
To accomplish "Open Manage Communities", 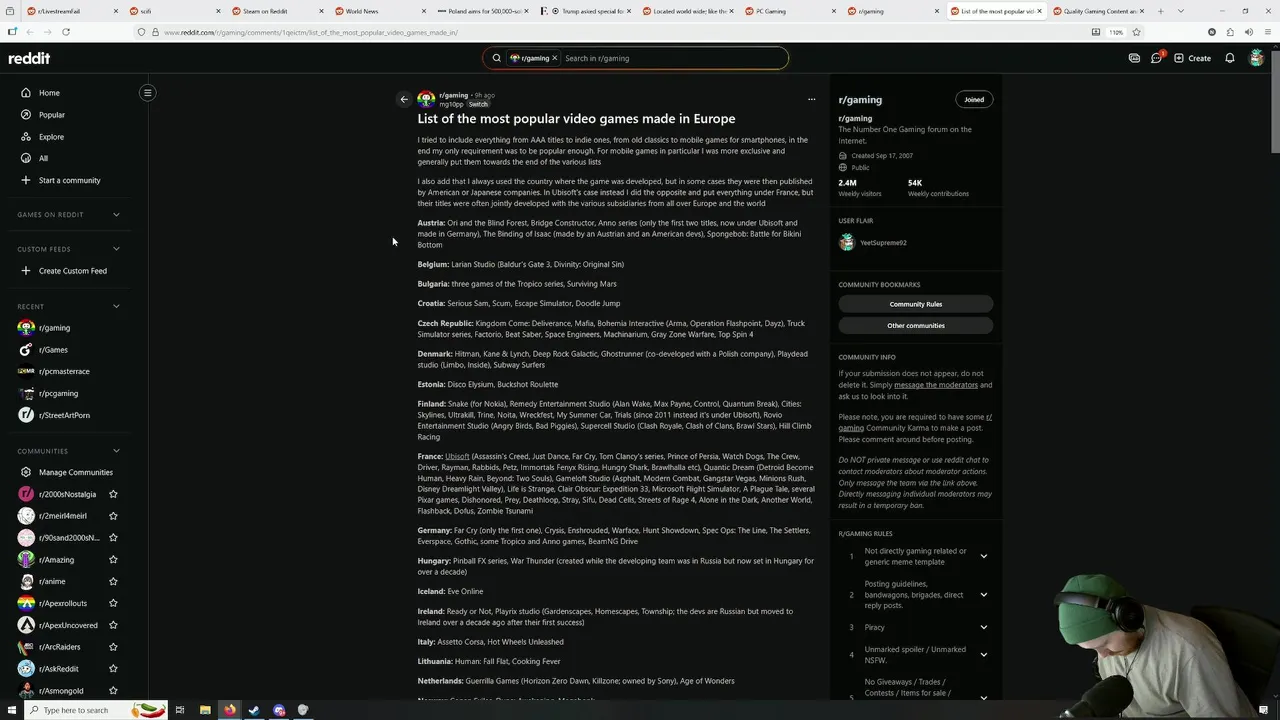I will point(75,472).
